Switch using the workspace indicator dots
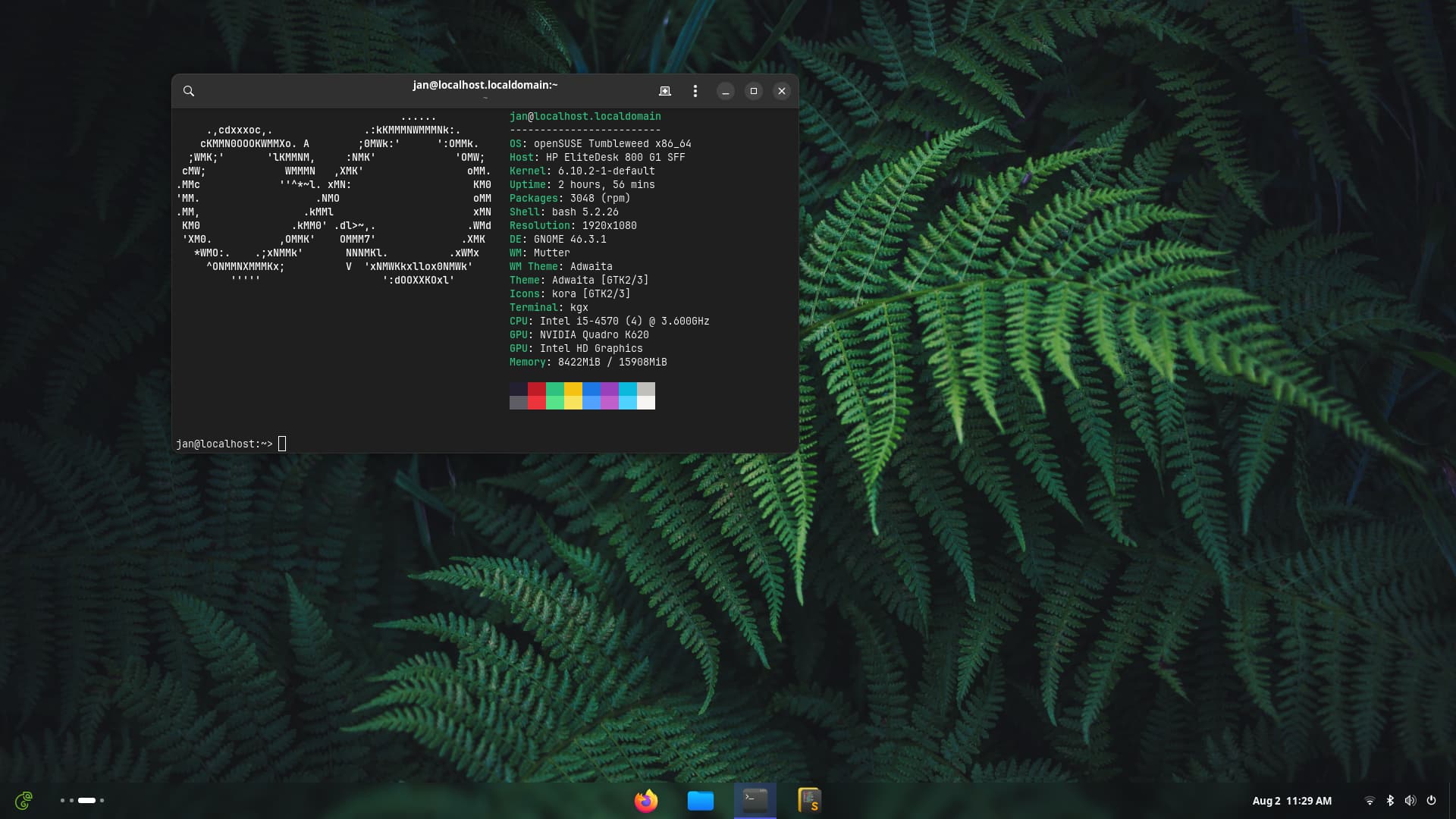 [x=82, y=801]
